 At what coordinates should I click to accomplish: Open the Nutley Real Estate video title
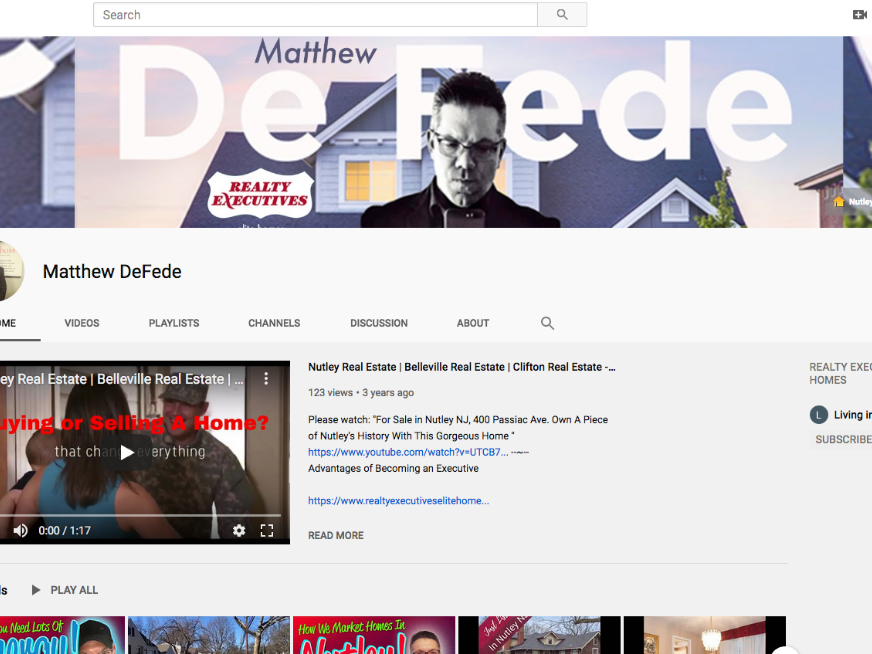[462, 367]
